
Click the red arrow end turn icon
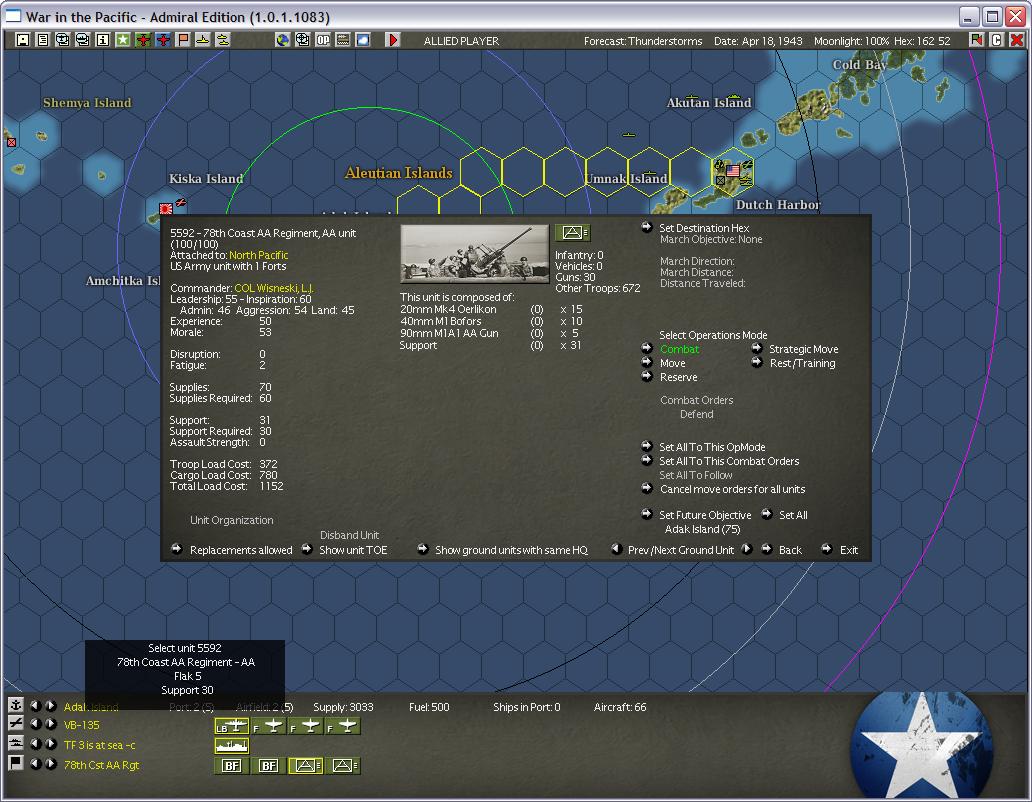(x=393, y=40)
